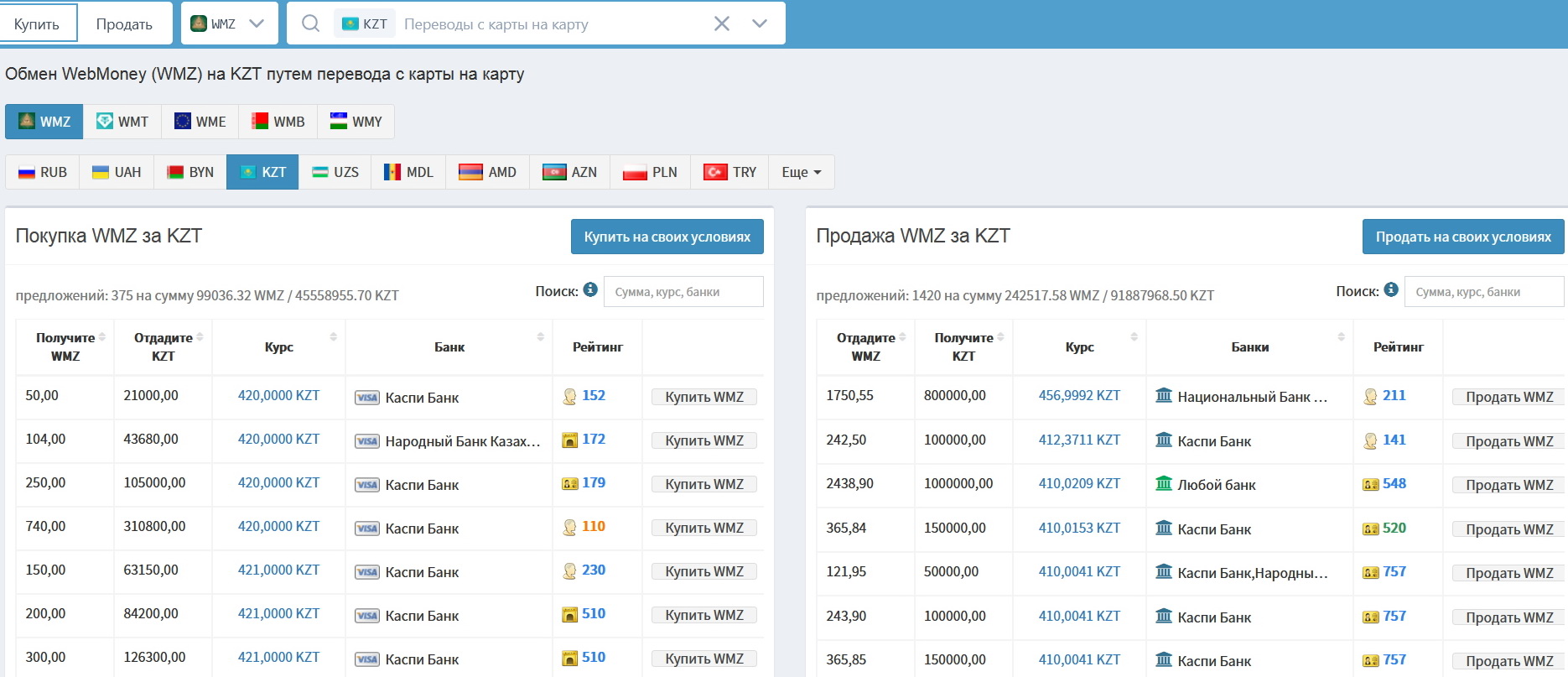Viewport: 1568px width, 677px height.
Task: Expand the exchange method dropdown chevron
Action: (x=760, y=23)
